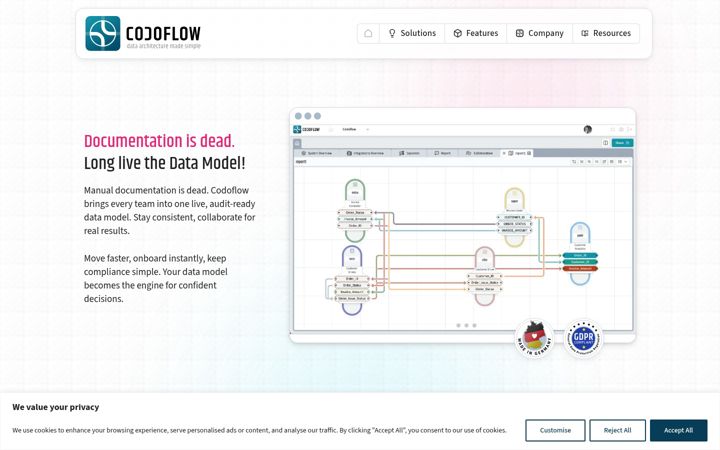The image size is (720, 450).
Task: Open the Solutions menu
Action: click(x=412, y=33)
